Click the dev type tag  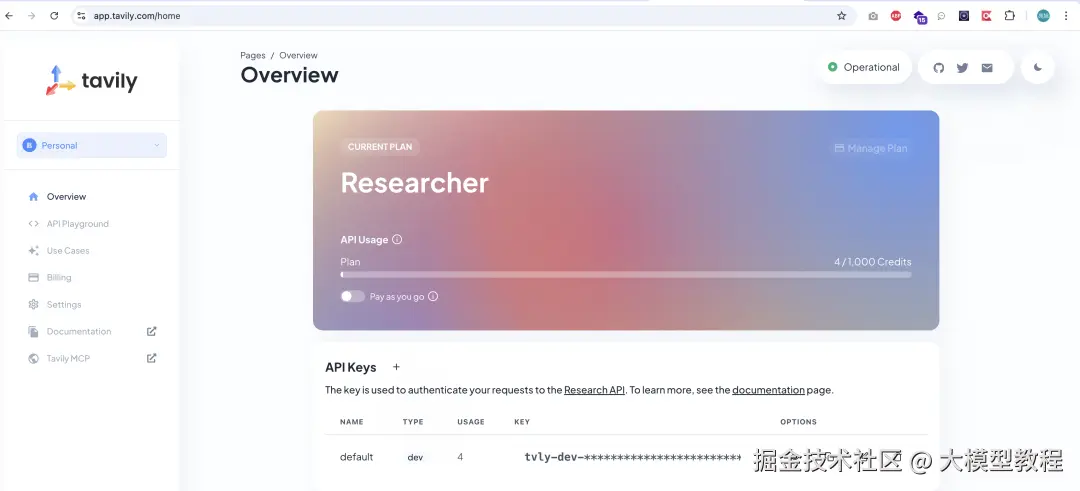[415, 457]
